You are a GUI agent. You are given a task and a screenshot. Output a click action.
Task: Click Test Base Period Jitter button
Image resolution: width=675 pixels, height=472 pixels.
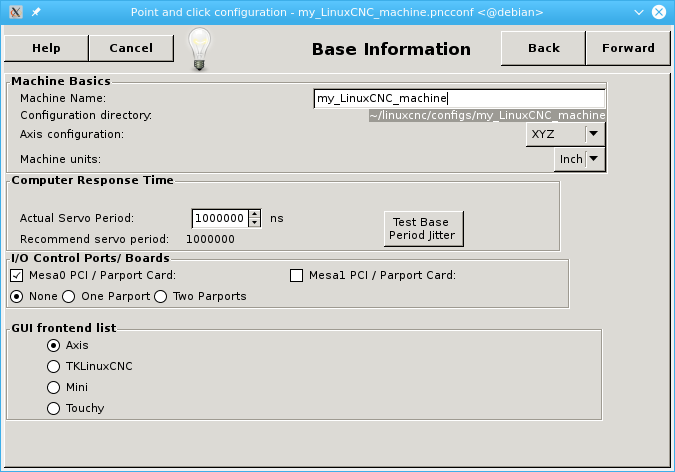(x=424, y=228)
